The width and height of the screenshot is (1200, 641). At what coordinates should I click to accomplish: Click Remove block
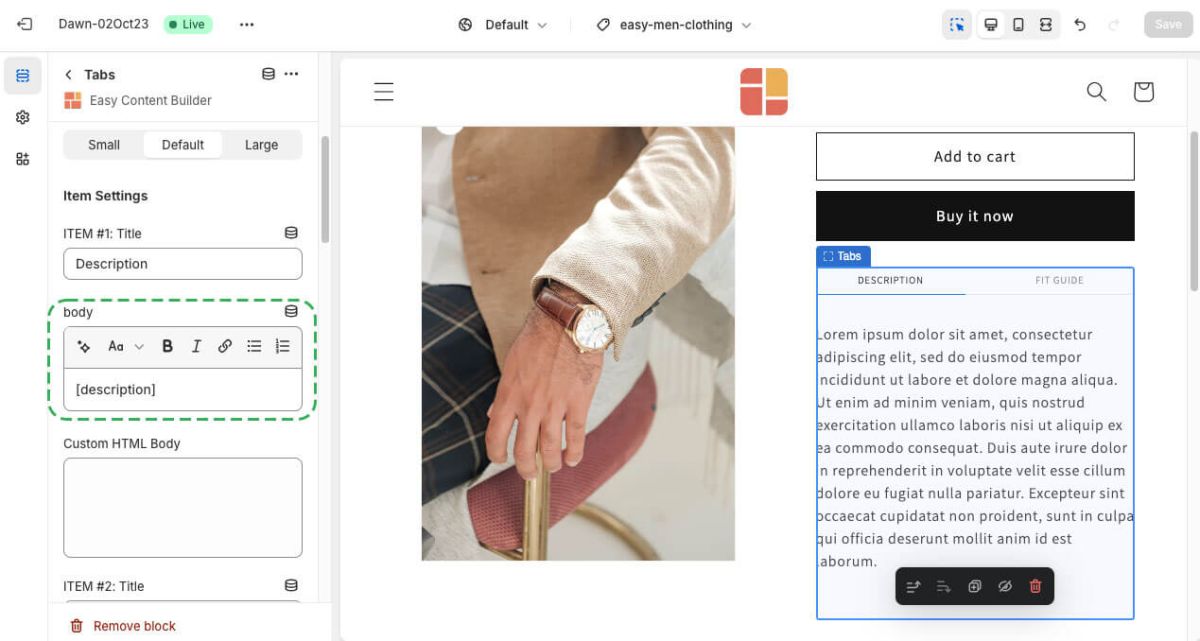pyautogui.click(x=123, y=626)
